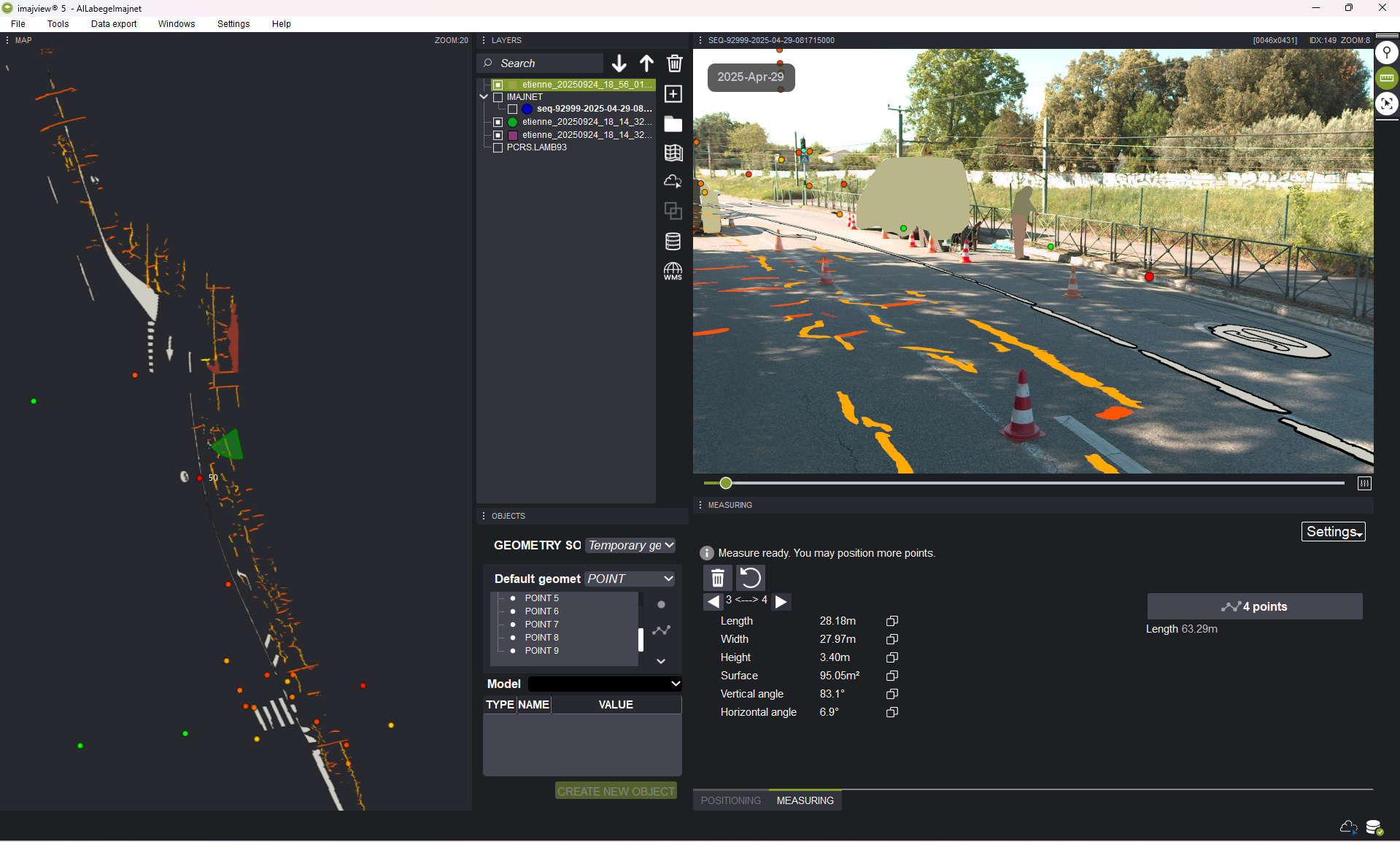Open folder icon in Layers sidebar
1400x842 pixels.
673,124
